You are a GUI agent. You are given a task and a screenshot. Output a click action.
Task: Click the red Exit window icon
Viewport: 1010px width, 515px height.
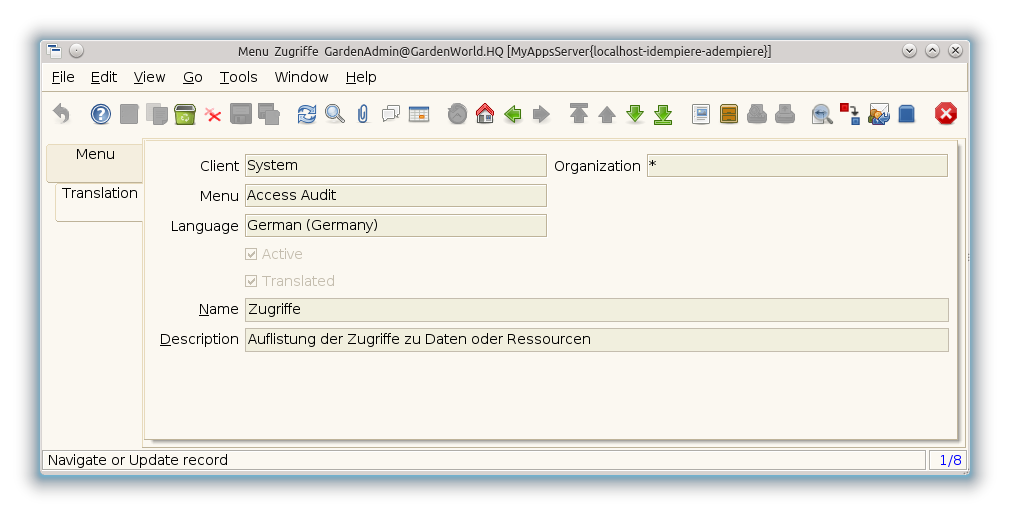tap(946, 114)
